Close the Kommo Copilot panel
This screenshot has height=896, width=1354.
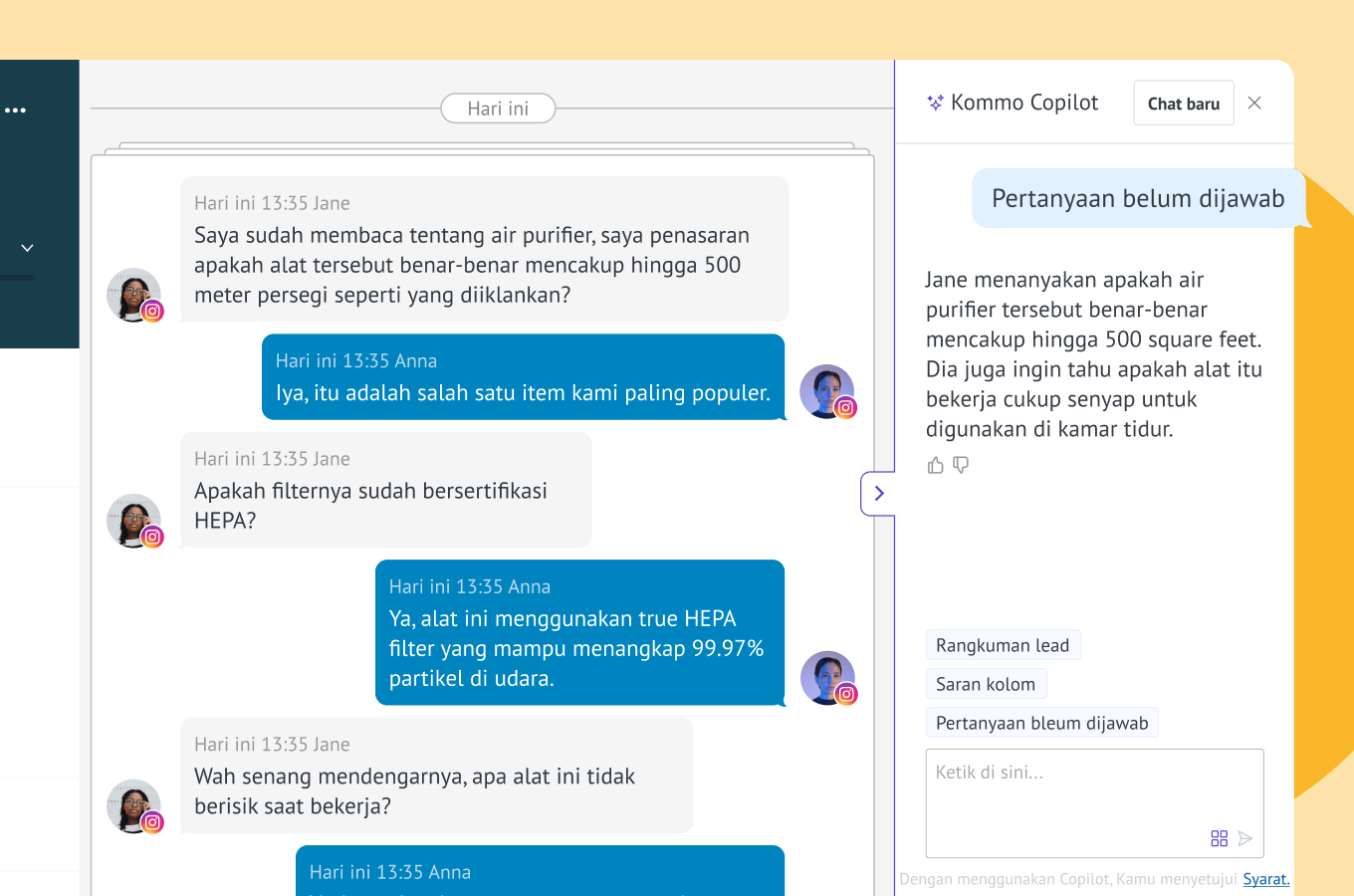pyautogui.click(x=1254, y=103)
